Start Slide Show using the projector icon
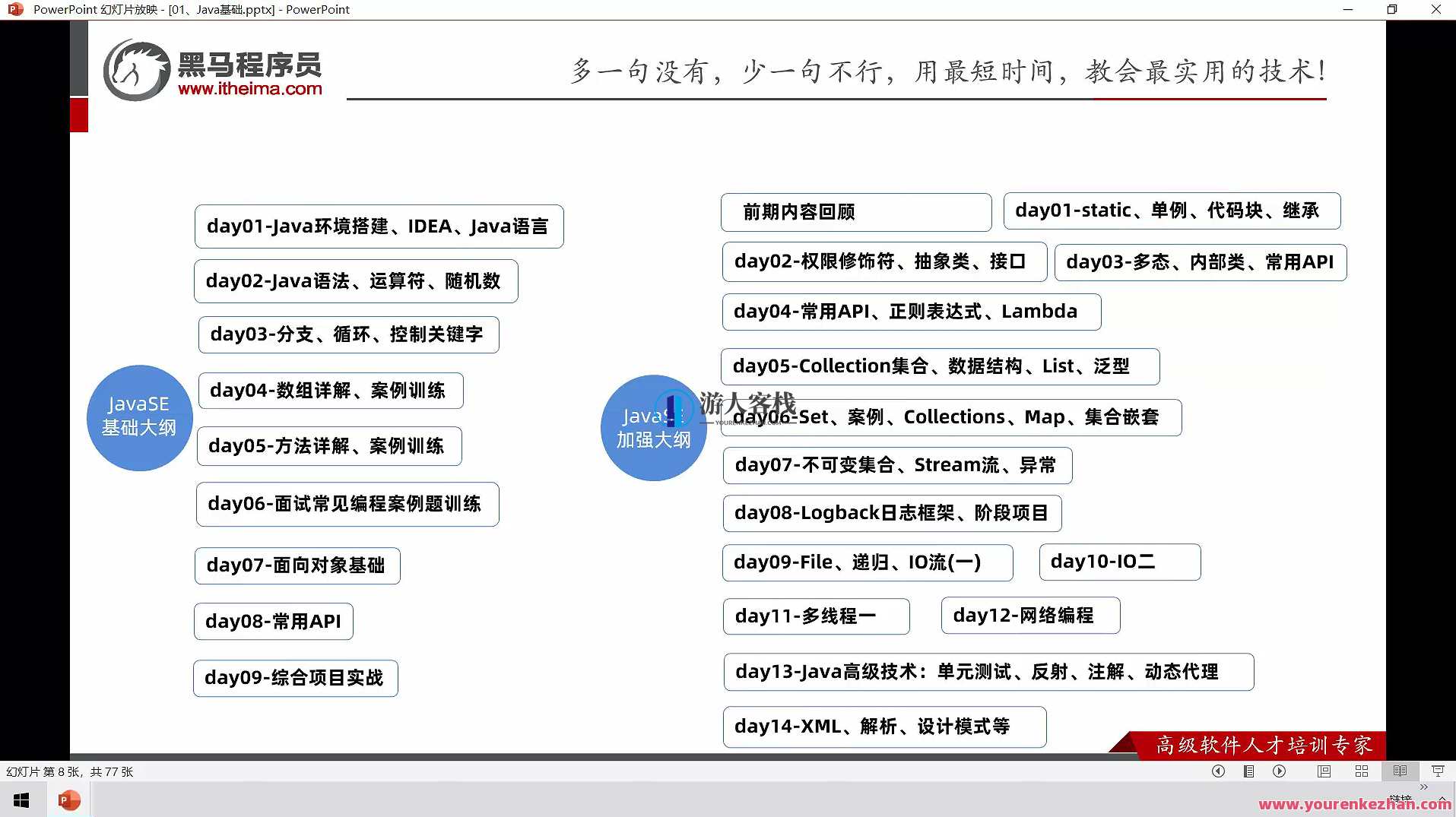1456x817 pixels. [x=1437, y=771]
